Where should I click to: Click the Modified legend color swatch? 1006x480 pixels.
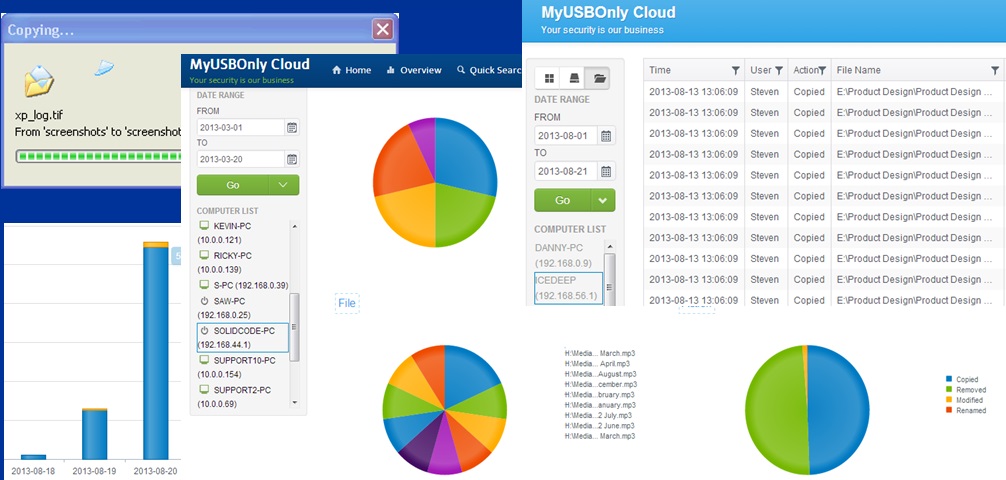(950, 400)
